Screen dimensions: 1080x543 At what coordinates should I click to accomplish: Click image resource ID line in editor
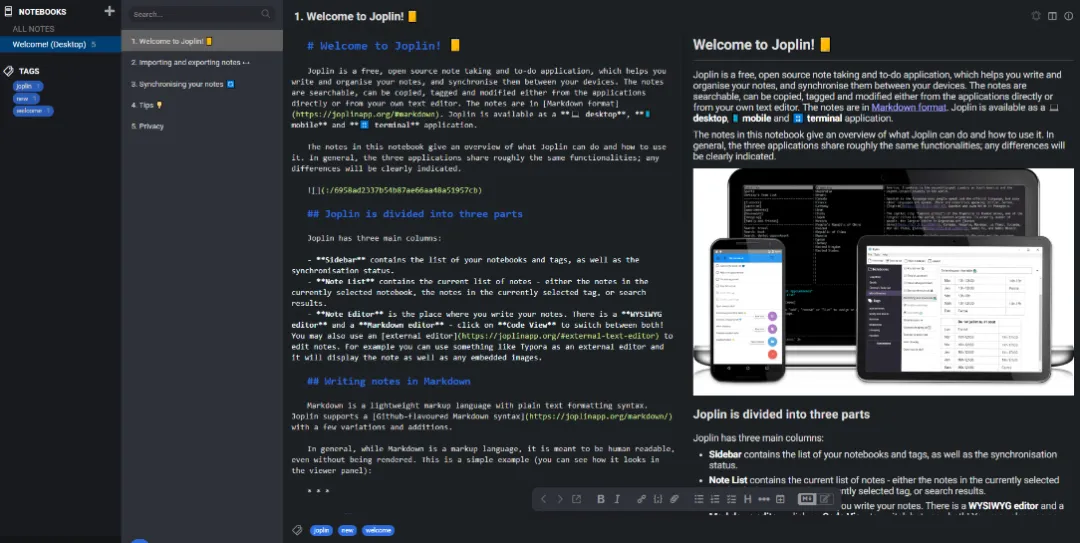(x=395, y=190)
